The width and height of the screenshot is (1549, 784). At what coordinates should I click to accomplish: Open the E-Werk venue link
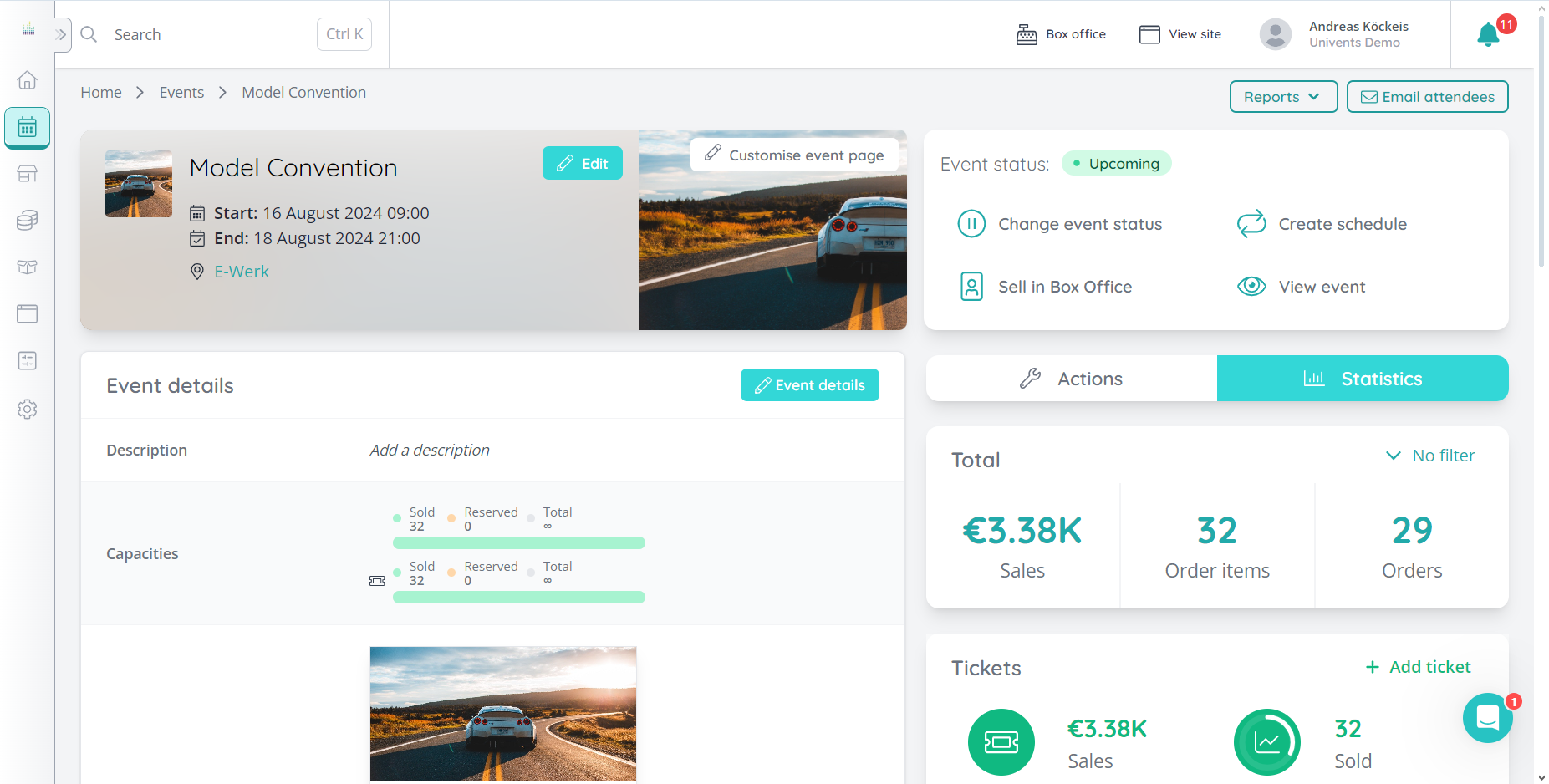point(242,271)
